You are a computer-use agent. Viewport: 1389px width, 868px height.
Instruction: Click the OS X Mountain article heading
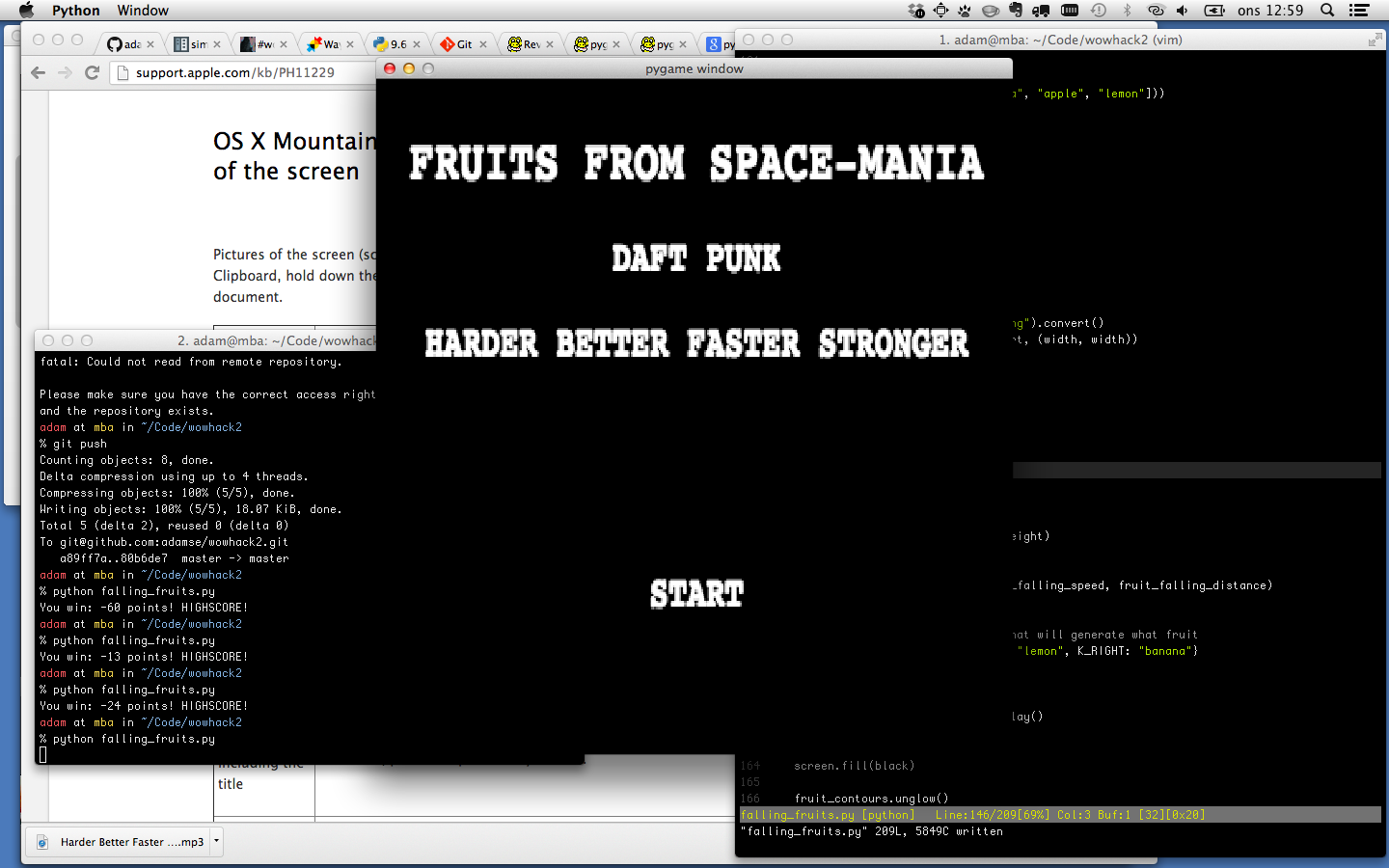[x=294, y=156]
